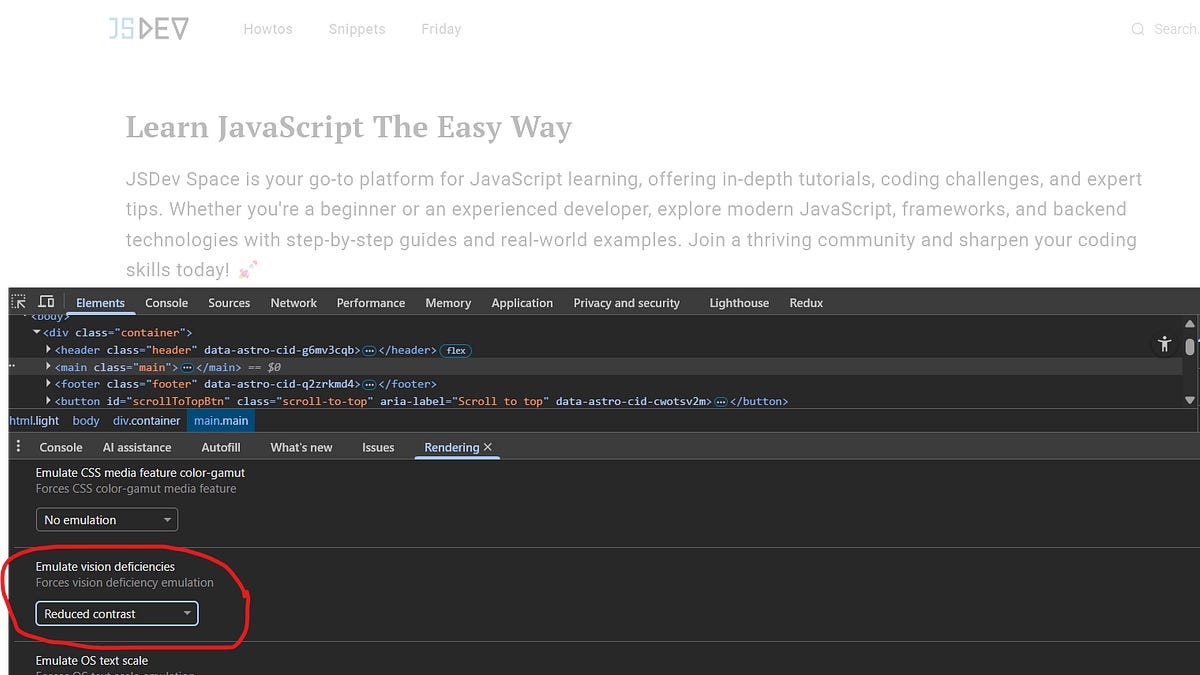The image size is (1200, 675).
Task: Close the Rendering tab with its X
Action: point(487,447)
